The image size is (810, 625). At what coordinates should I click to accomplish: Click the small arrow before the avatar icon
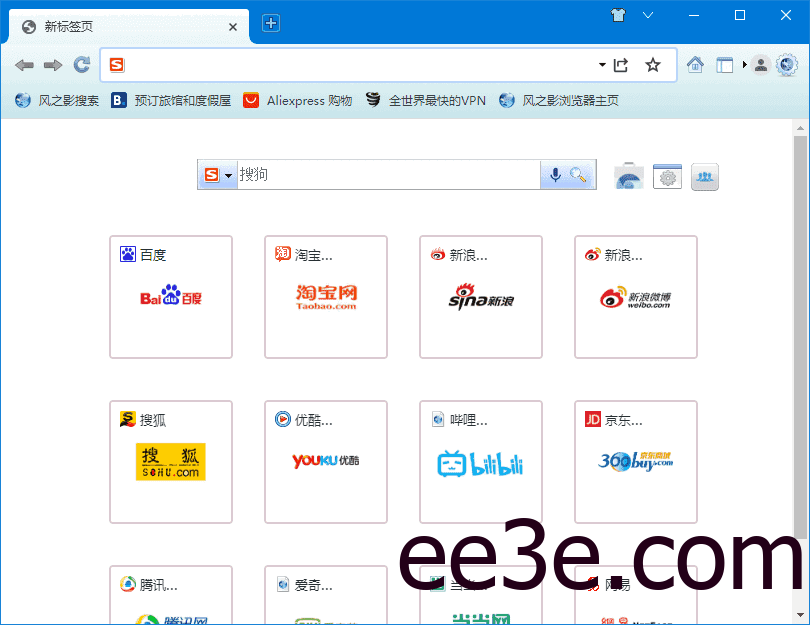[x=744, y=64]
